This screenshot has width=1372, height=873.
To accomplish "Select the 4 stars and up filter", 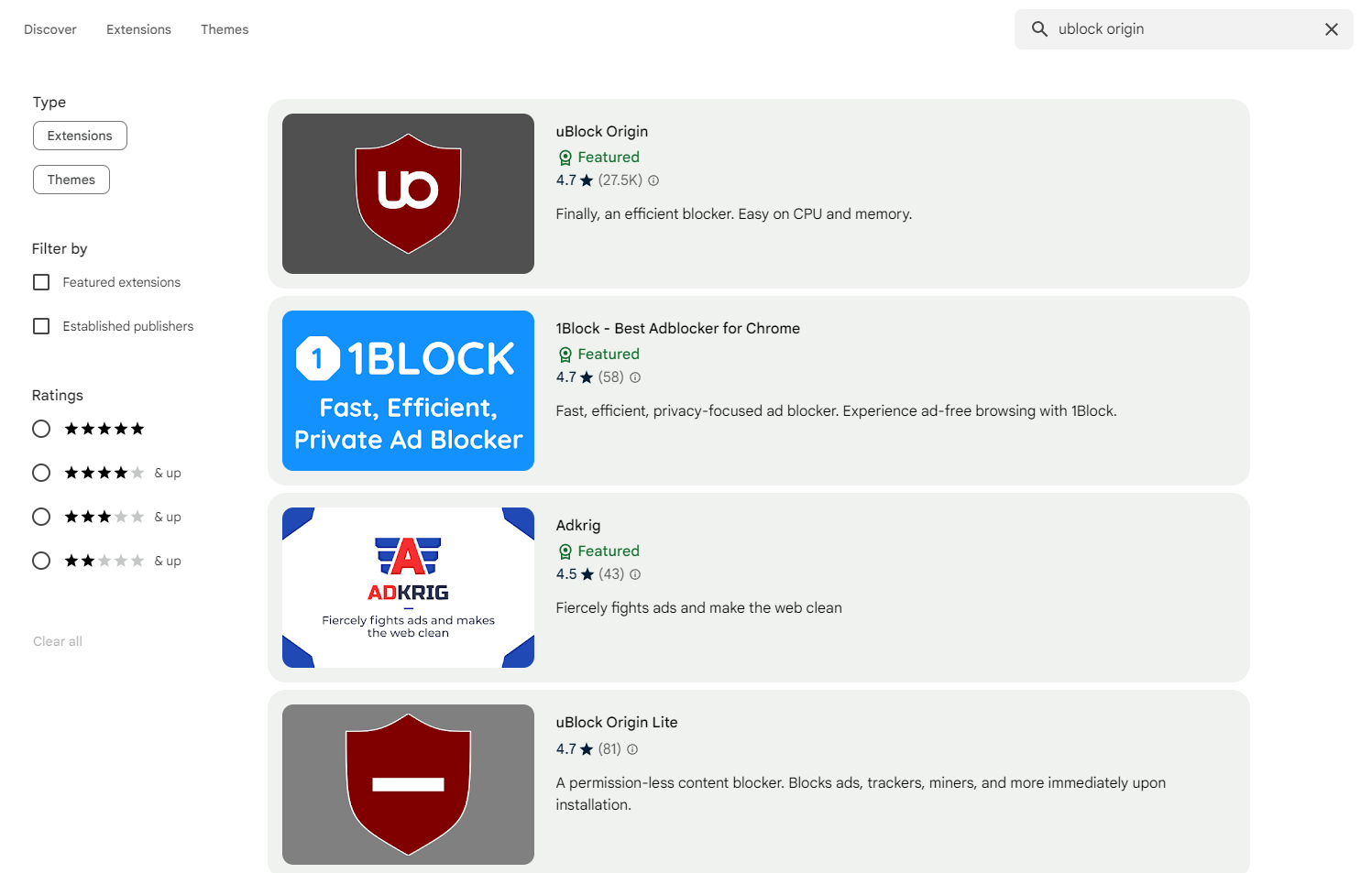I will [x=41, y=473].
